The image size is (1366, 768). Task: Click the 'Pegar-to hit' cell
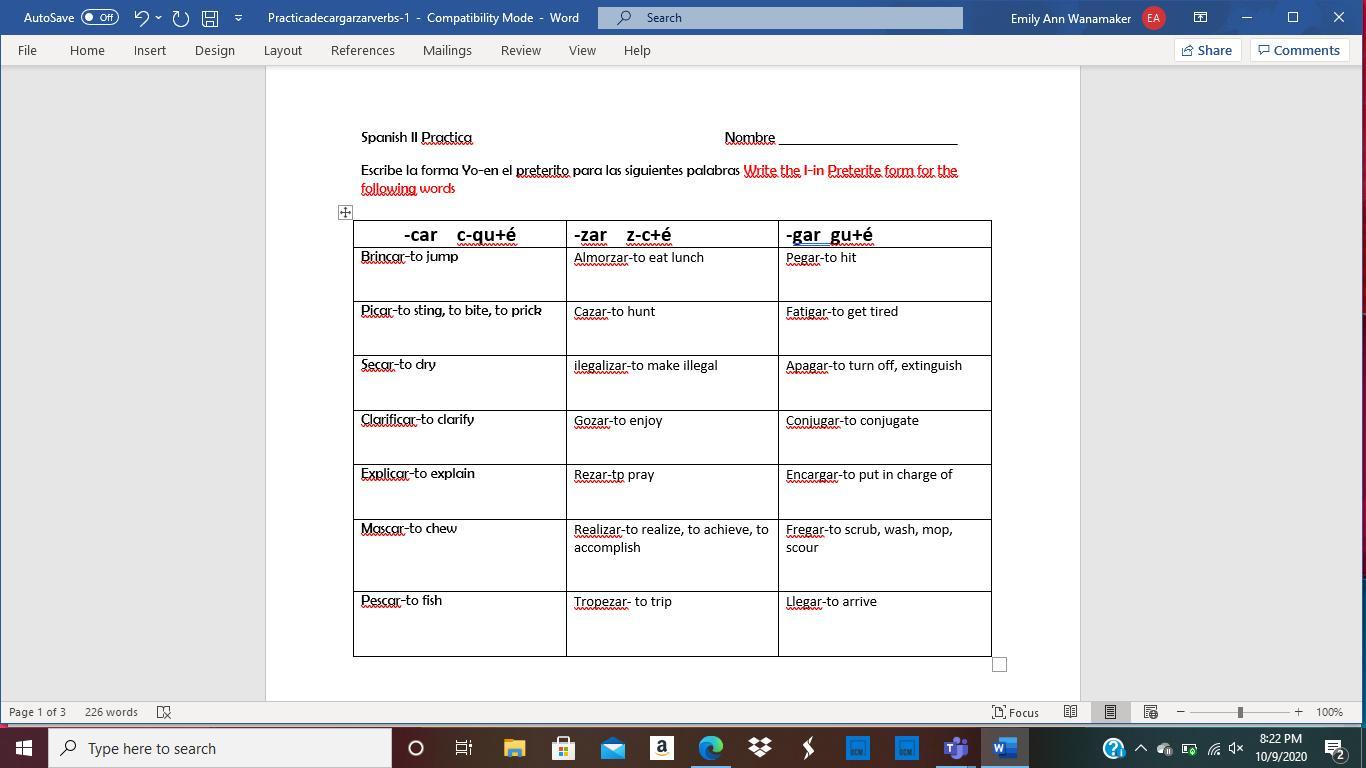[885, 274]
